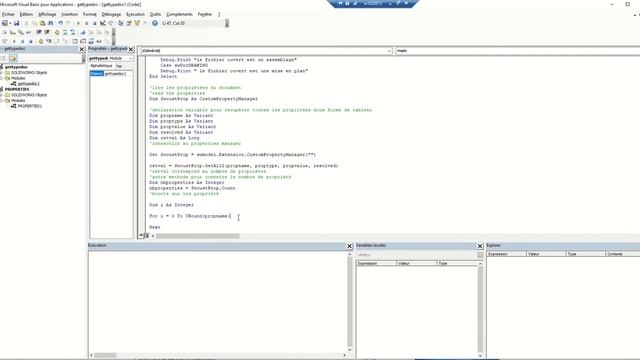Open the Insertion menu

(69, 14)
